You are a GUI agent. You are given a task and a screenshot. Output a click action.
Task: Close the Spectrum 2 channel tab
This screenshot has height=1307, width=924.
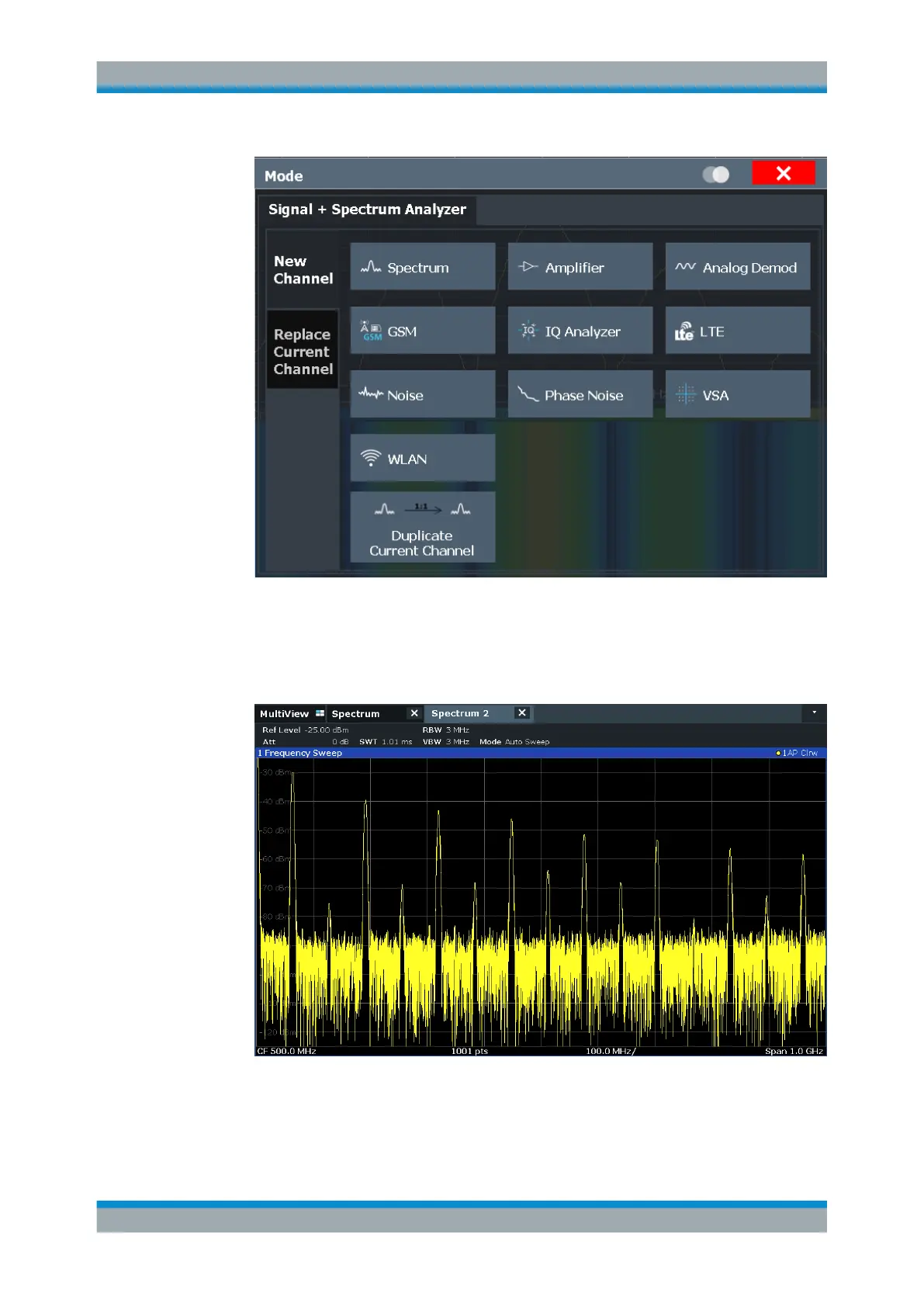click(x=522, y=712)
